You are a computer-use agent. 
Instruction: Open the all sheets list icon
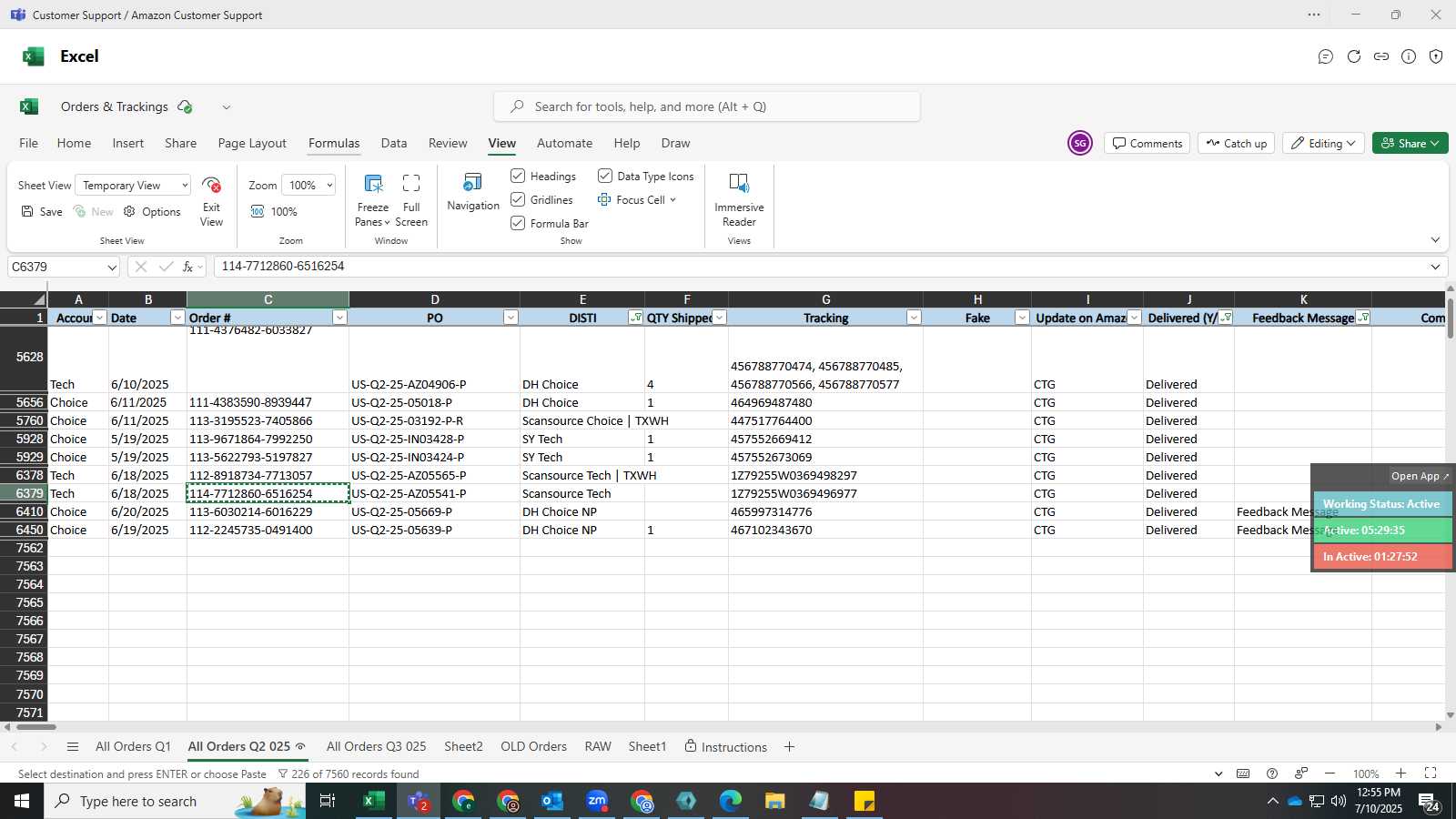[73, 747]
